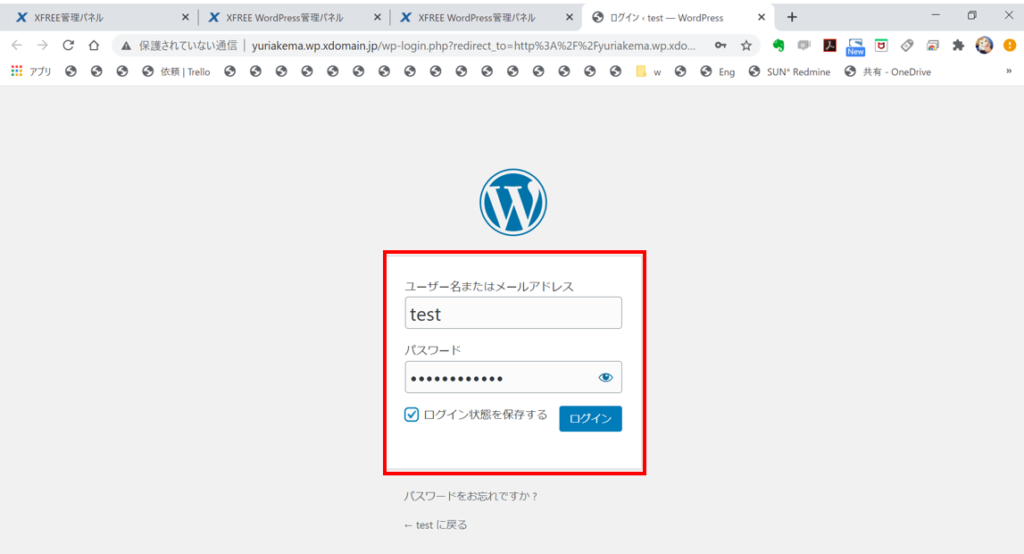This screenshot has height=554, width=1024.
Task: Reload the current page
Action: point(68,45)
